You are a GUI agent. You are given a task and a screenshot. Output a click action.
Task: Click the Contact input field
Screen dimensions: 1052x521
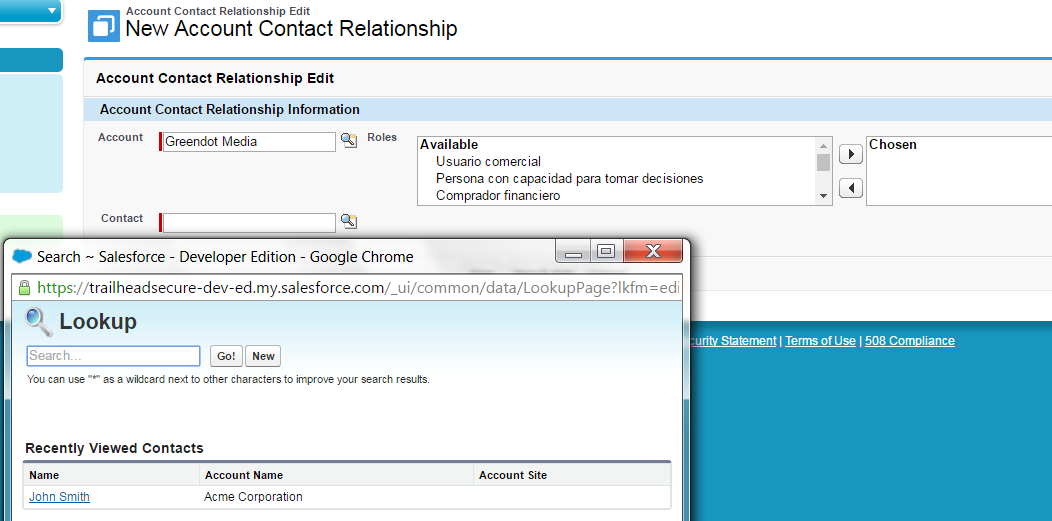tap(249, 222)
